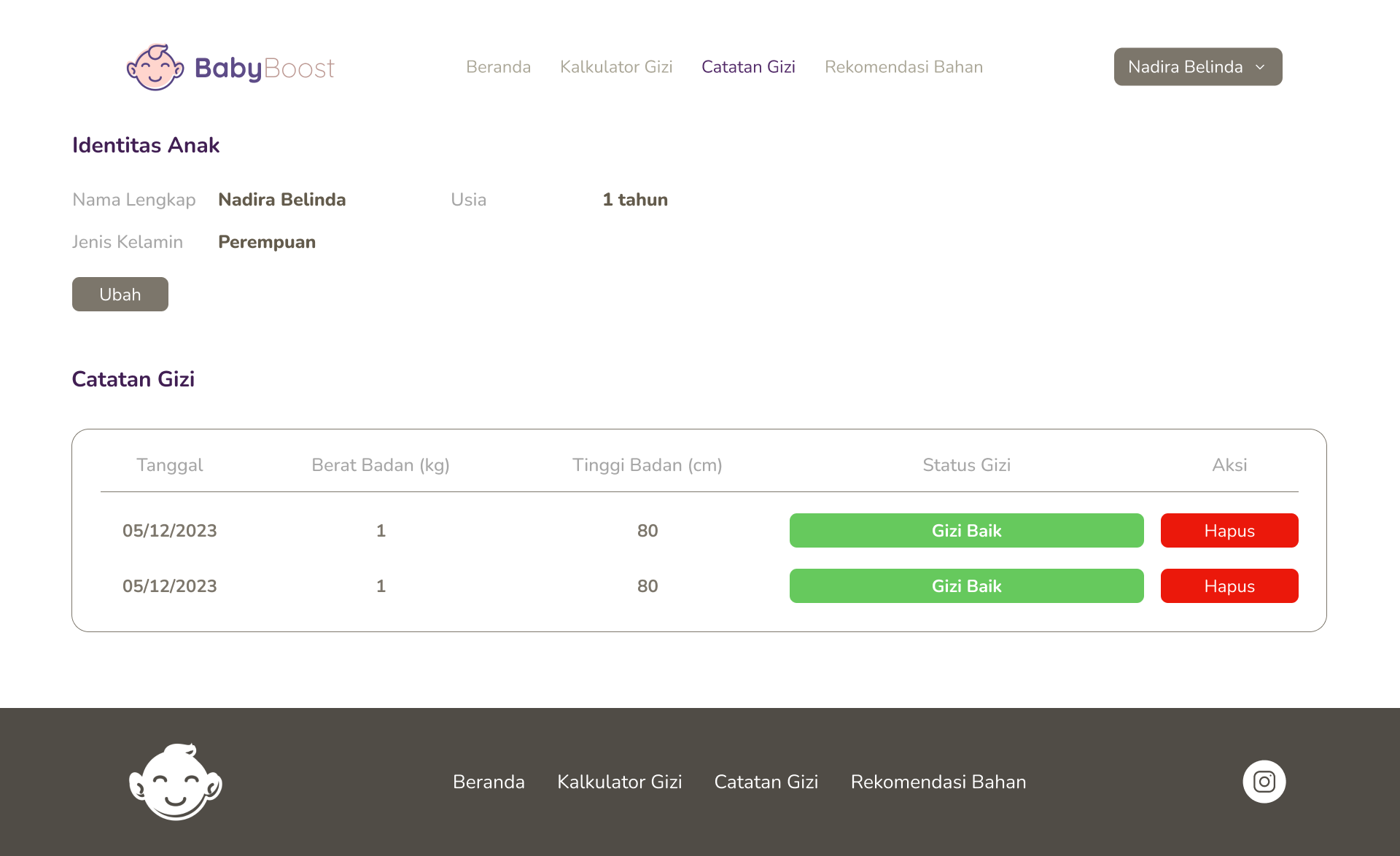This screenshot has height=856, width=1400.
Task: Click the white baby face footer logo
Action: [176, 782]
